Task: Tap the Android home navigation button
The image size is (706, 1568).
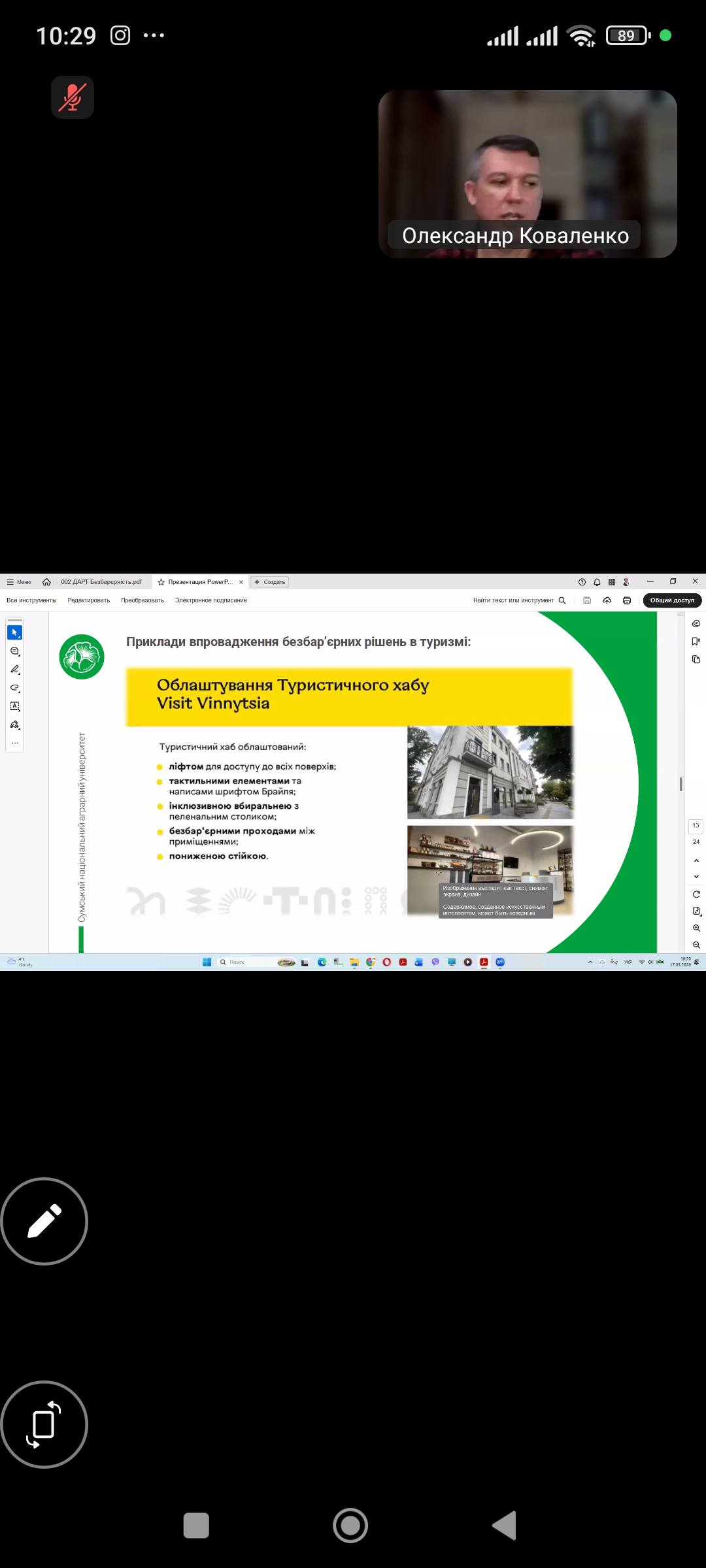Action: pyautogui.click(x=350, y=1526)
